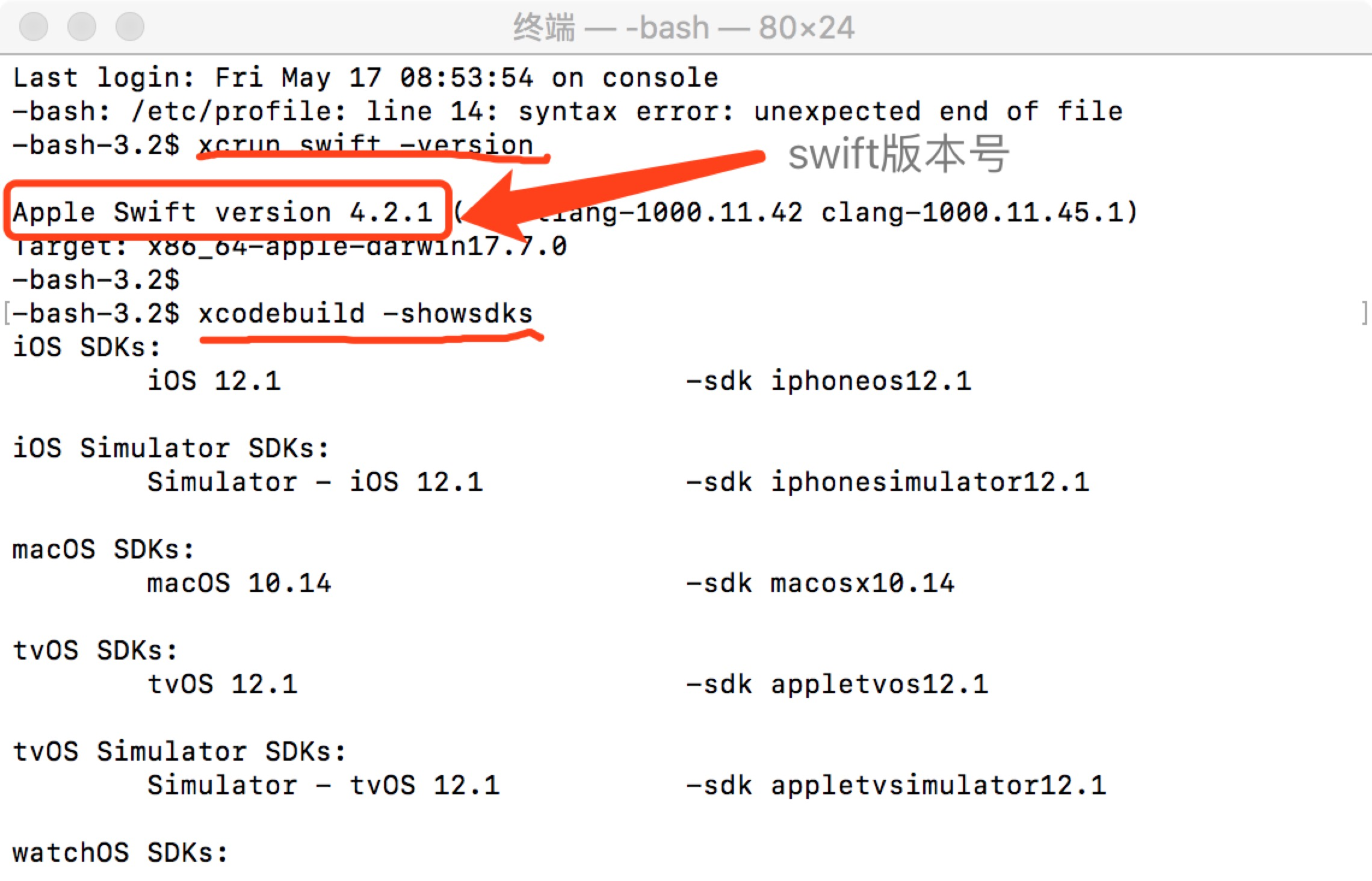Click the 'iOS Simulator SDKs:' heading

[x=171, y=448]
